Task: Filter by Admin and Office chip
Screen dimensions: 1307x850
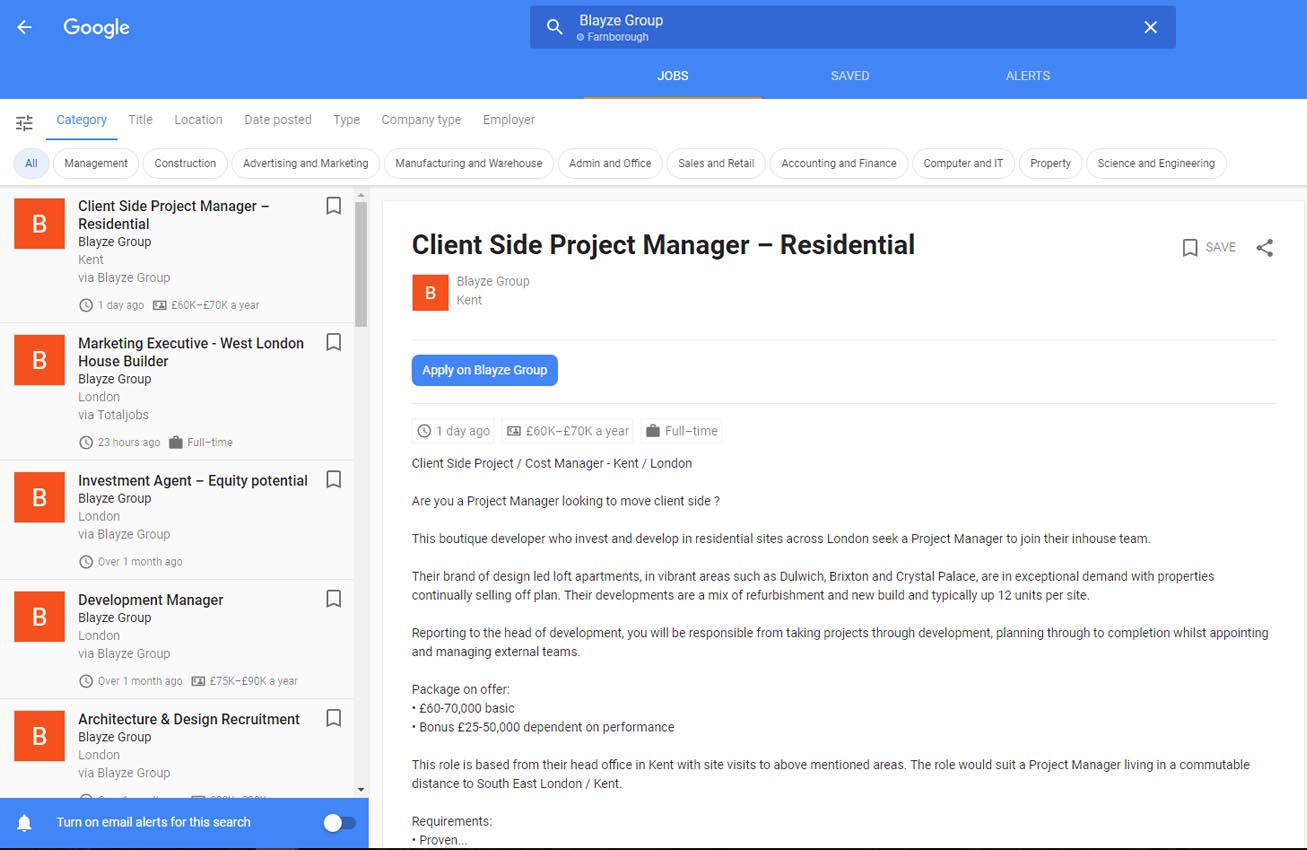Action: [610, 164]
